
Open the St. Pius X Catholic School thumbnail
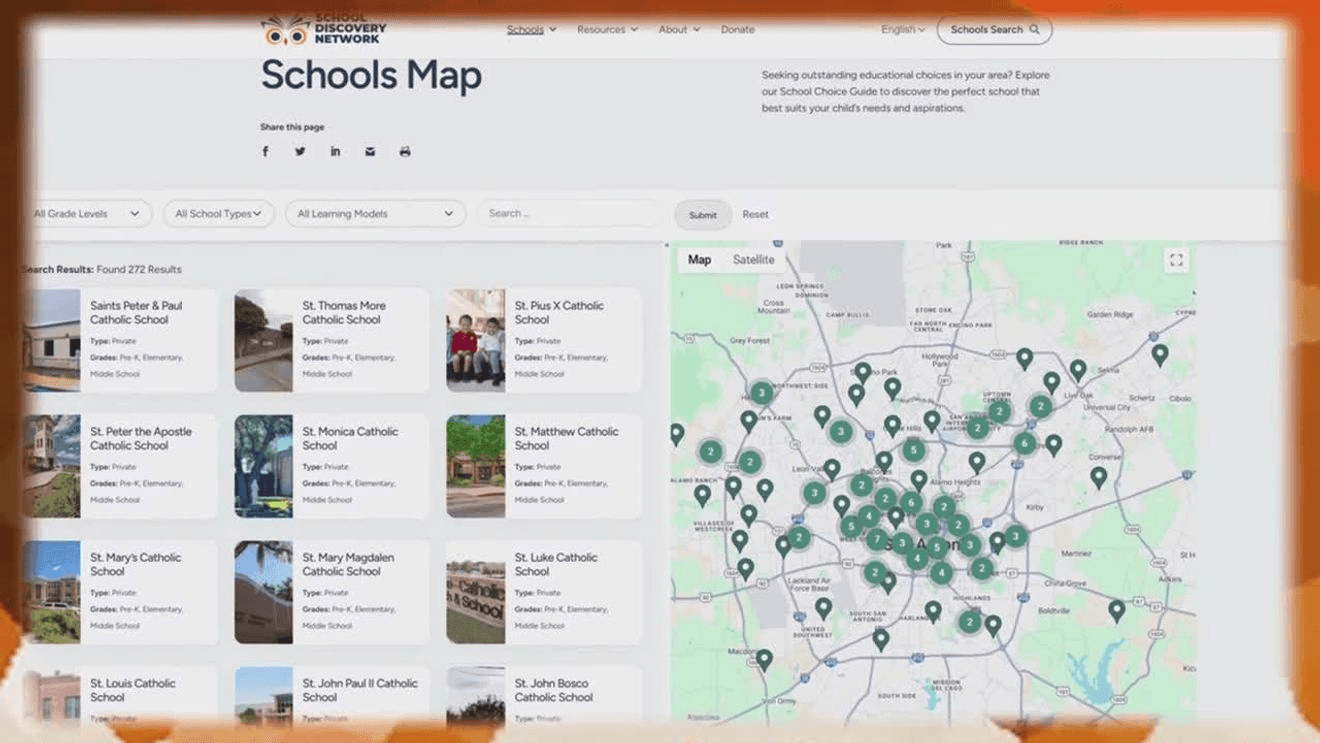click(x=475, y=340)
